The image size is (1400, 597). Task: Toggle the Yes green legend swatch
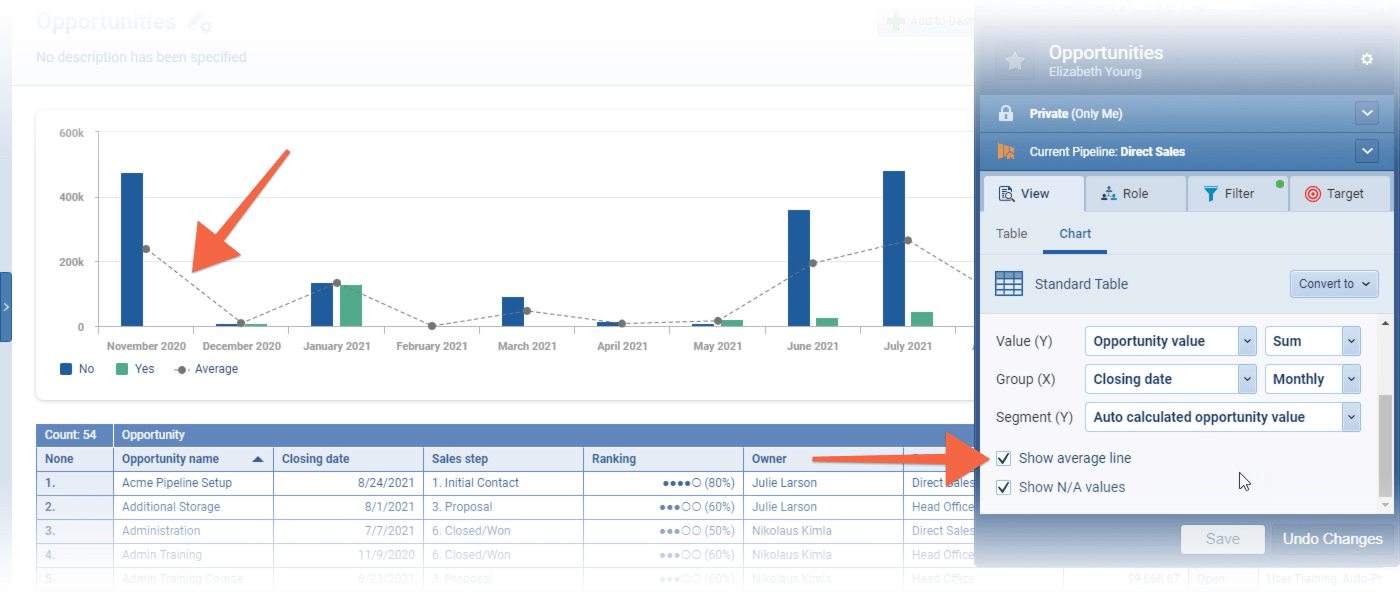pyautogui.click(x=122, y=369)
